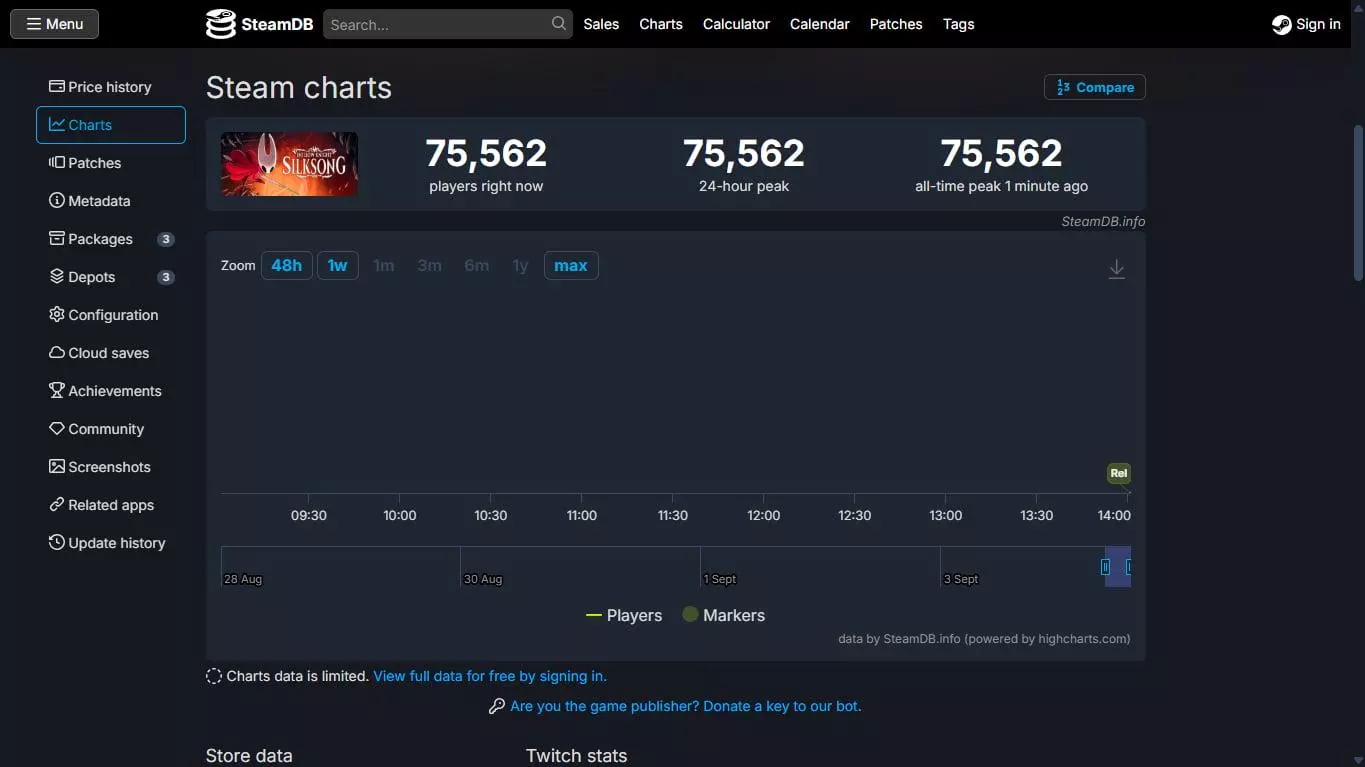
Task: Click the 75,562 players right now value
Action: click(486, 153)
